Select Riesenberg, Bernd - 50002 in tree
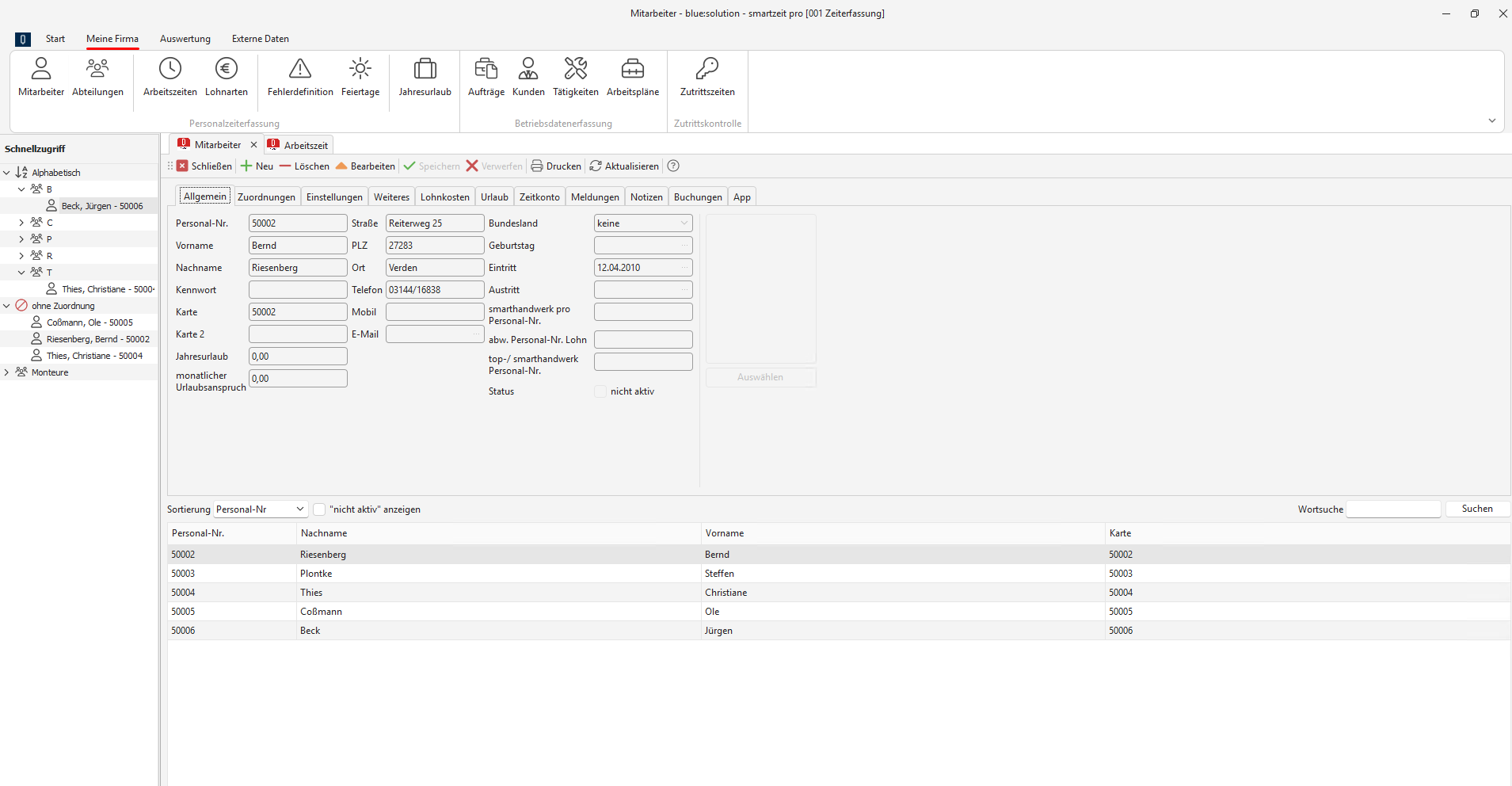The width and height of the screenshot is (1512, 786). 97,339
